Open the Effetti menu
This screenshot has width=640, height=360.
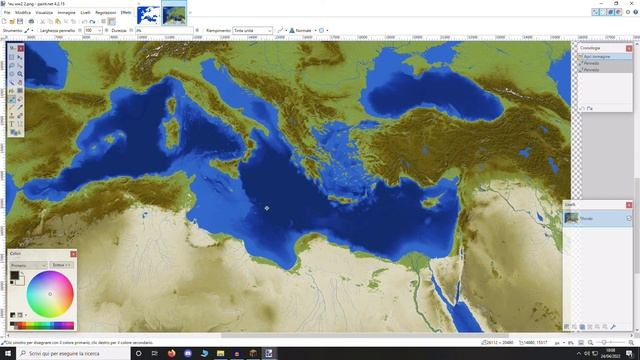click(x=126, y=13)
